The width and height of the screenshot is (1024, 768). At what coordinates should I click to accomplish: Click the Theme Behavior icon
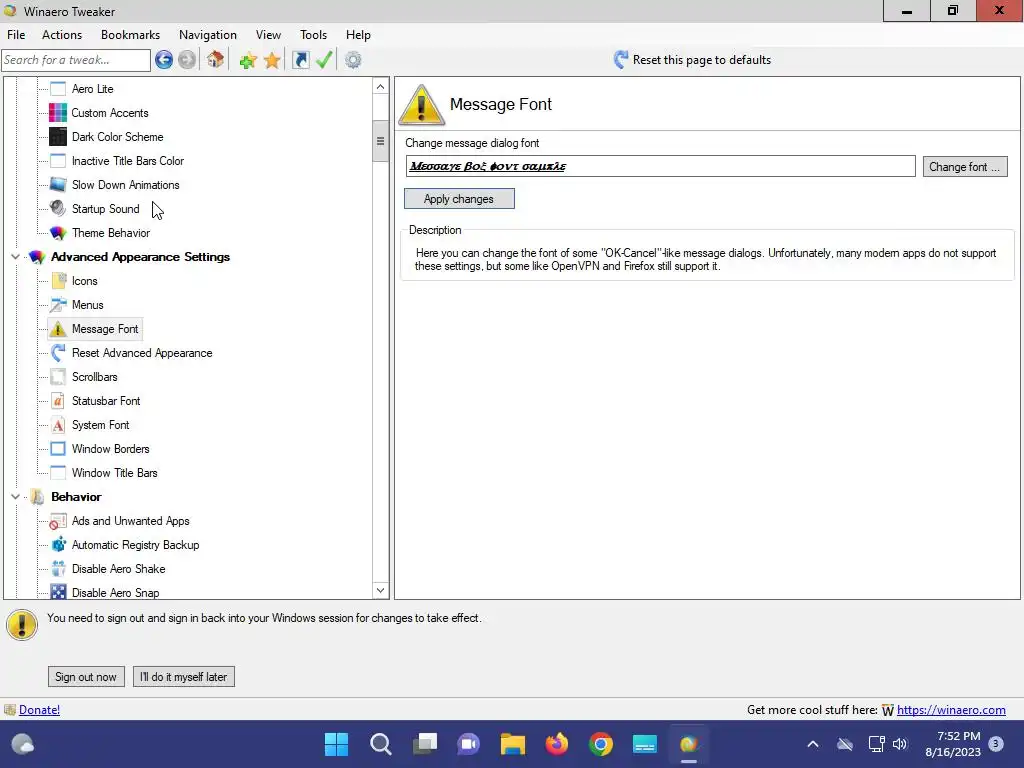tap(58, 233)
